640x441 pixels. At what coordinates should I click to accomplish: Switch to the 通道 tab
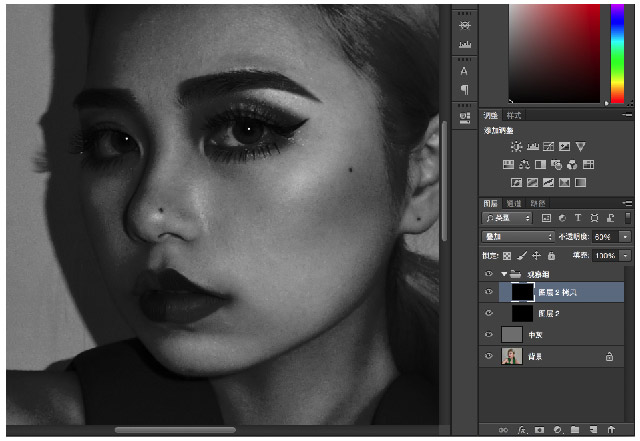click(512, 203)
